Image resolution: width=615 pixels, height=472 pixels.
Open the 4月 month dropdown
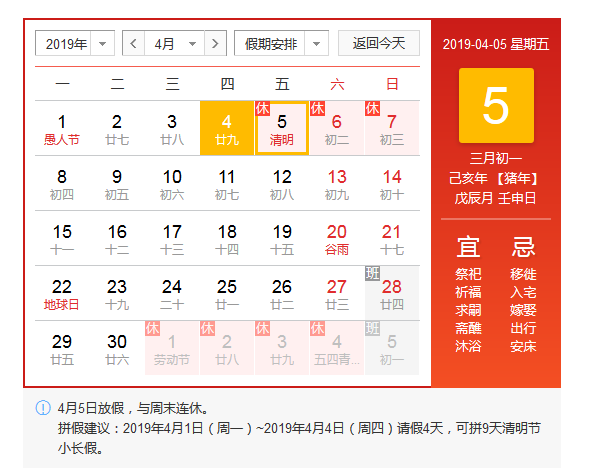[x=174, y=44]
